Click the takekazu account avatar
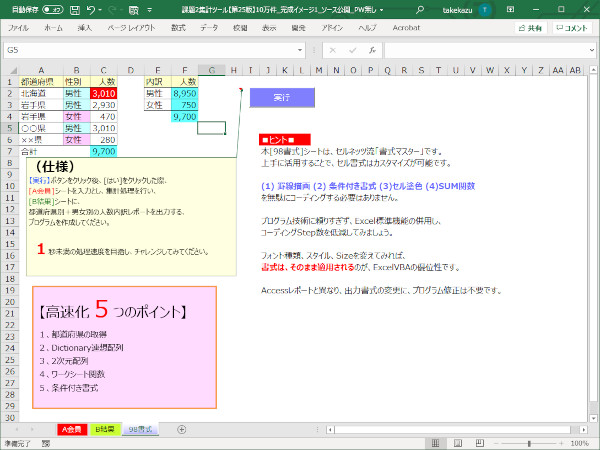 485,10
